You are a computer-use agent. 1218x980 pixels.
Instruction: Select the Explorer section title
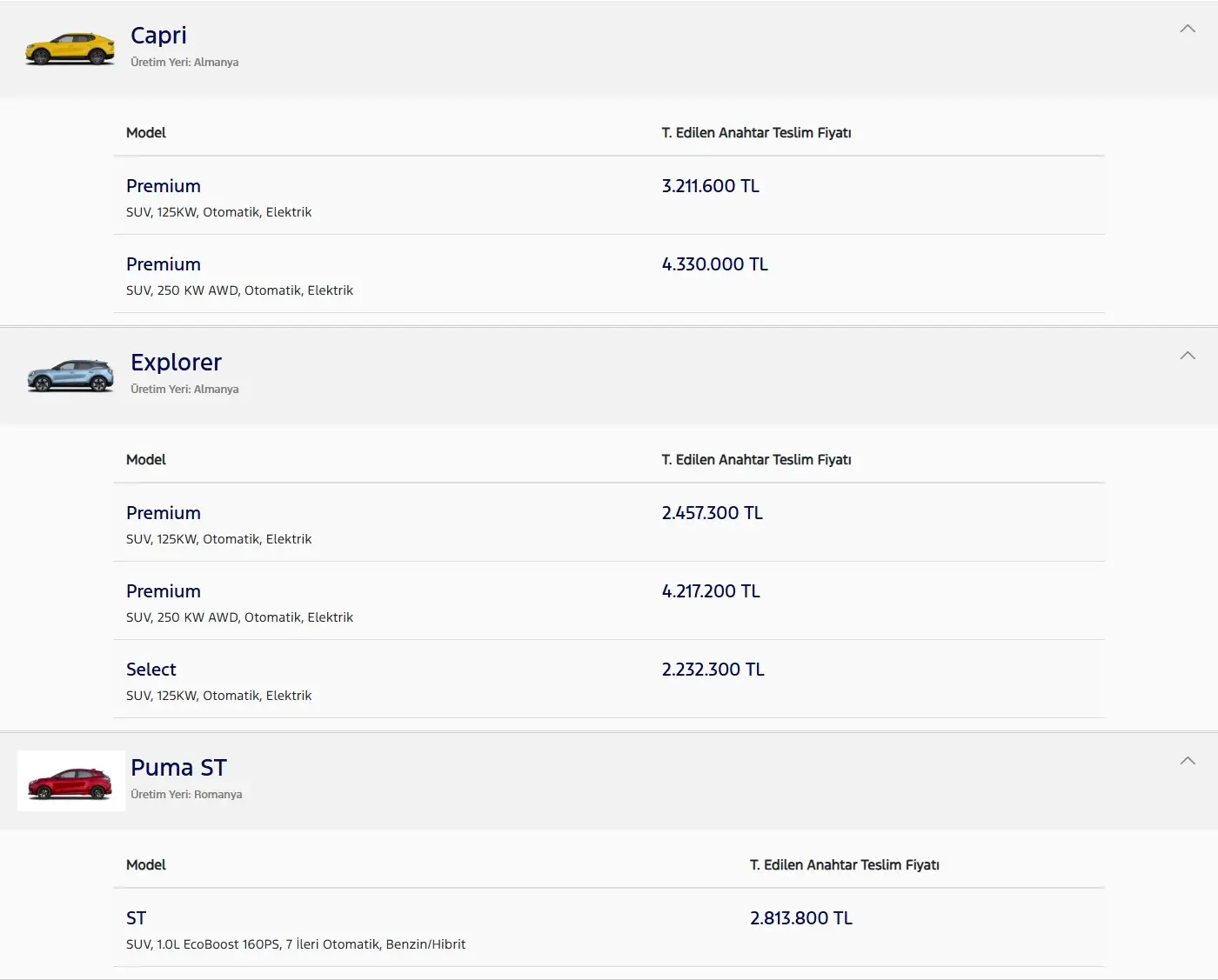176,363
